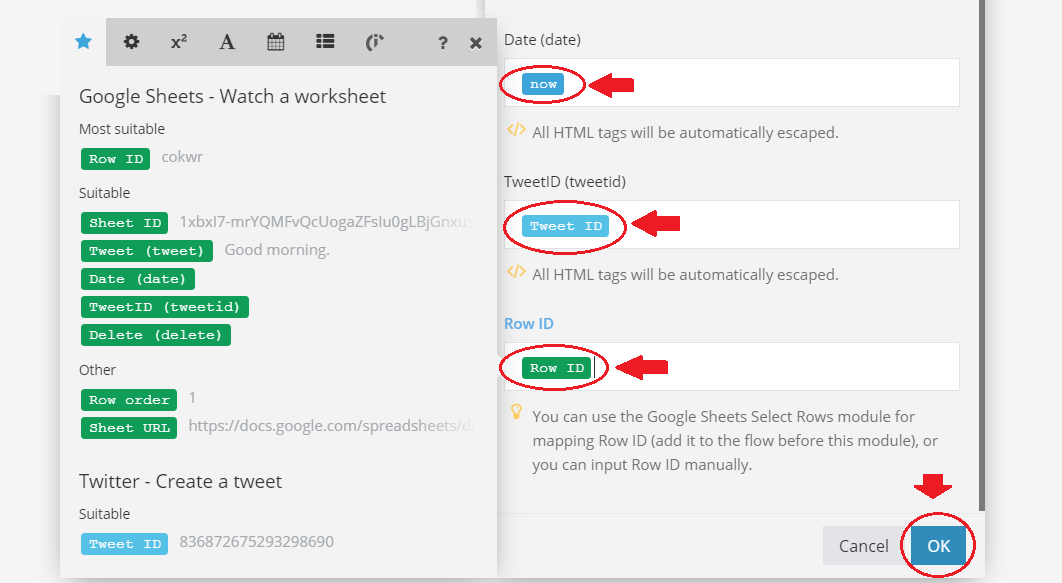Open the date functions calendar tab
Viewport: 1062px width, 583px height.
click(x=276, y=42)
